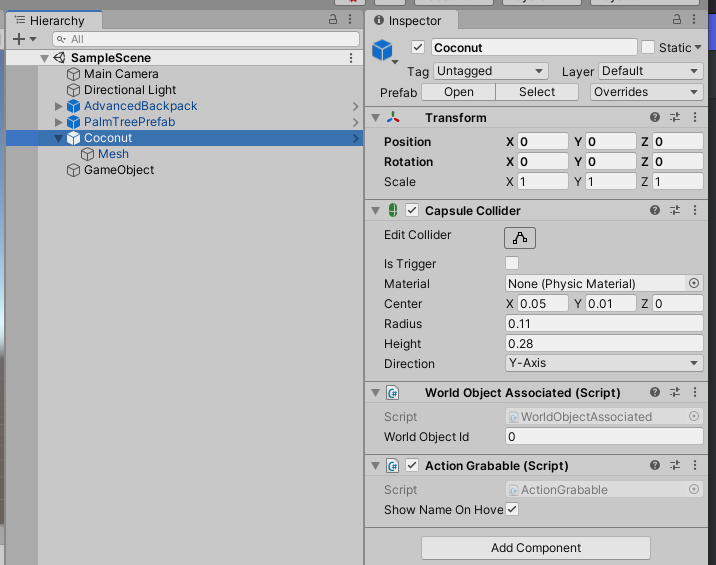This screenshot has width=716, height=565.
Task: Open Hierarchy panel options menu
Action: (350, 19)
